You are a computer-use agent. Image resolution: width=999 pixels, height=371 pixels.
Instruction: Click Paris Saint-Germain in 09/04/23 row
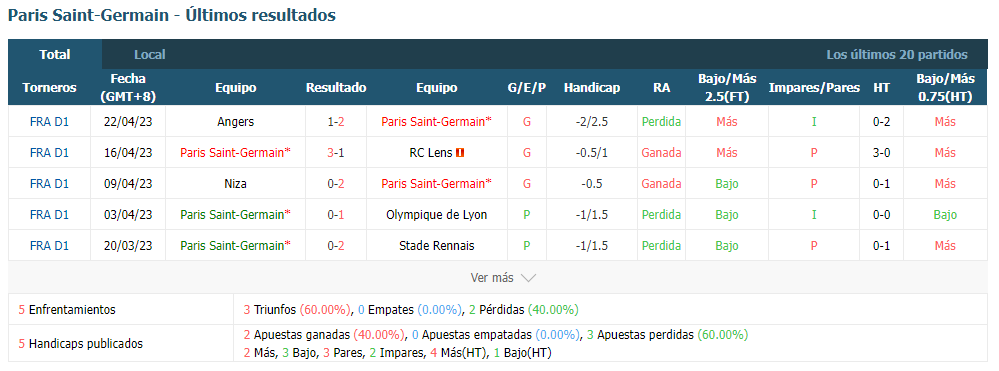tap(436, 184)
